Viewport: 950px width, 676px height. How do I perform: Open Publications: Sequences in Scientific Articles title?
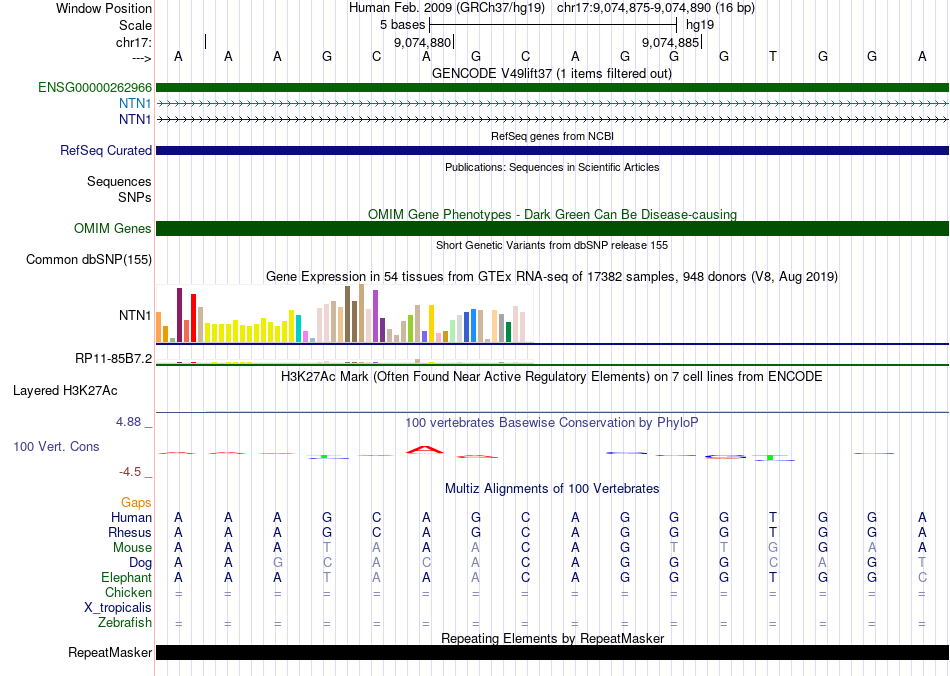[552, 167]
